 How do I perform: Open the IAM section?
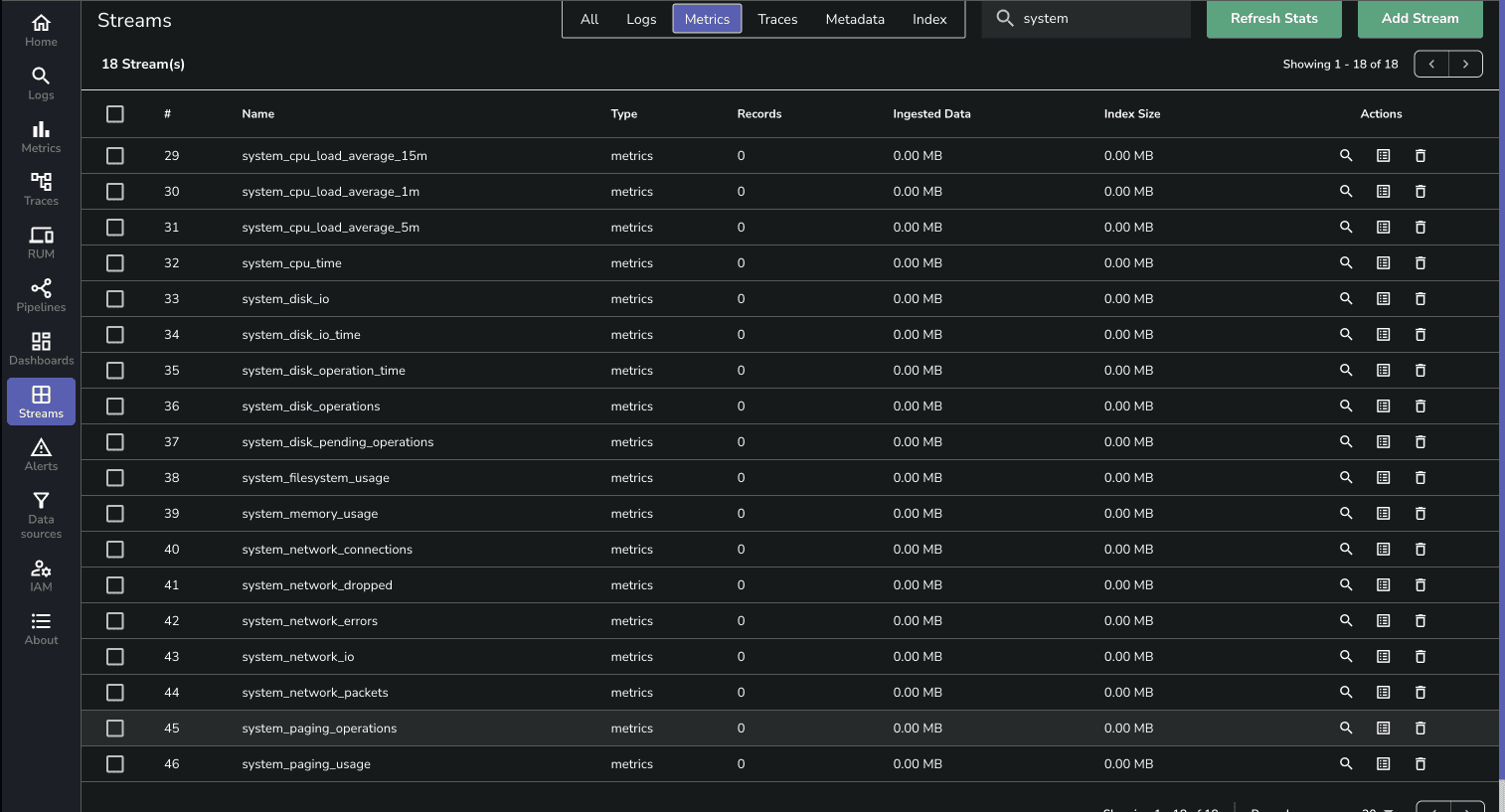41,574
